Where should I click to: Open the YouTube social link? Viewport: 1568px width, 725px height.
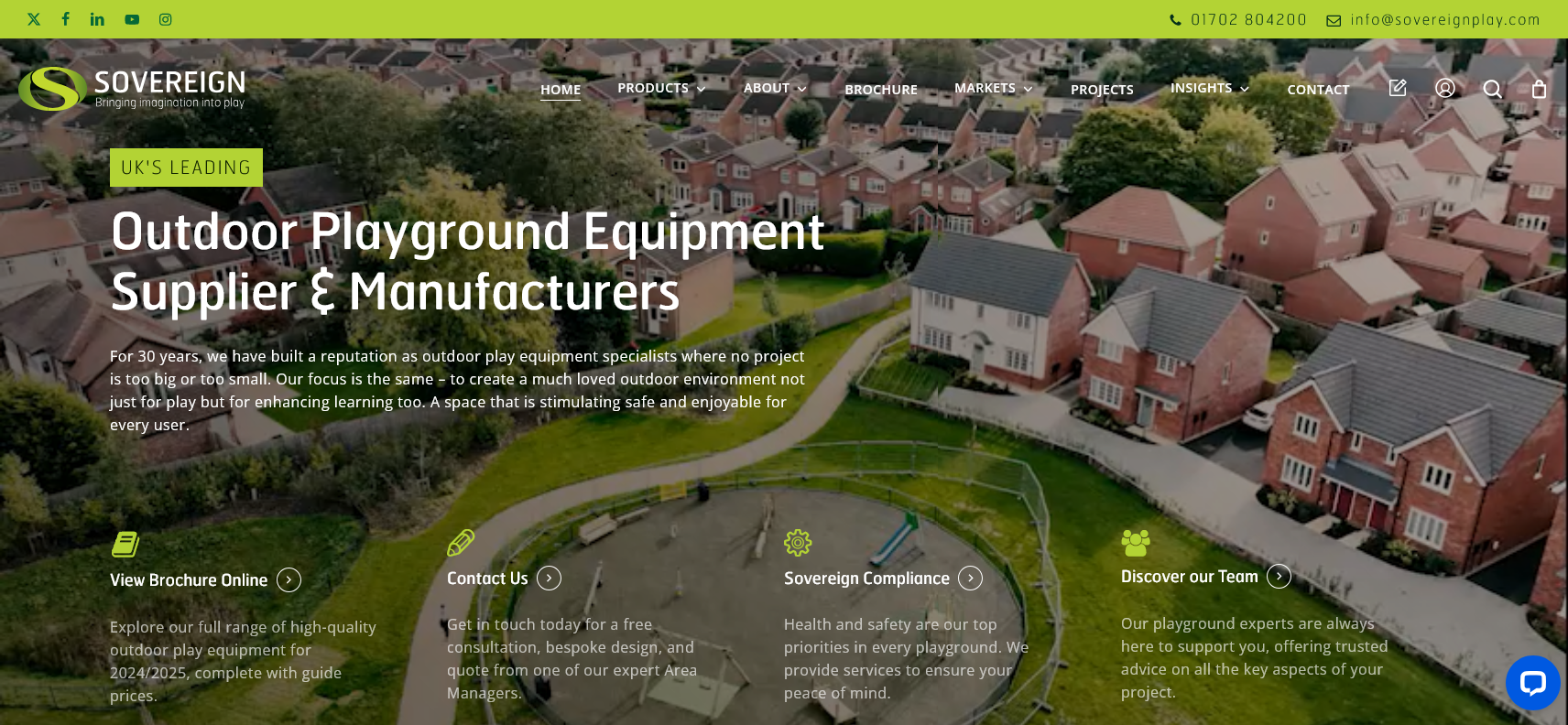[x=132, y=19]
